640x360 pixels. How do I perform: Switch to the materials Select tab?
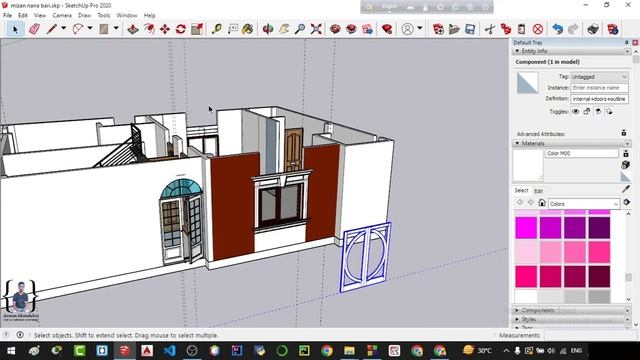(521, 191)
